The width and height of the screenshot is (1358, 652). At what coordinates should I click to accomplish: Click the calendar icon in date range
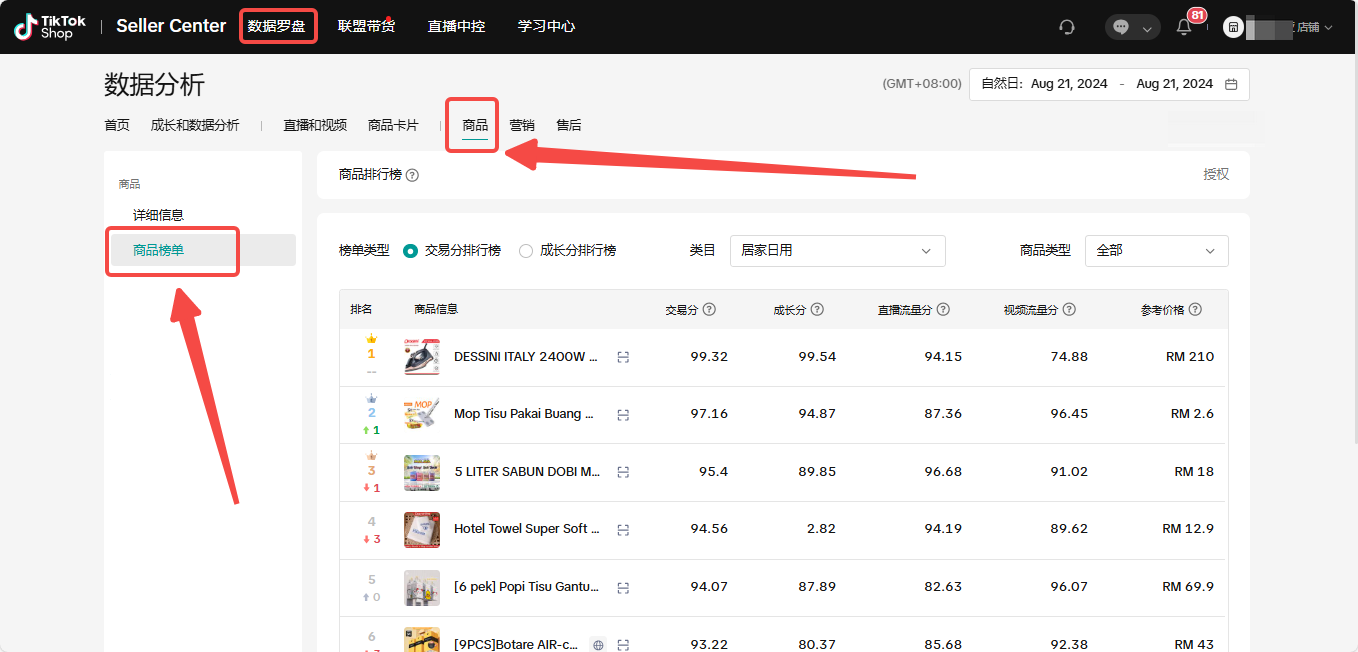point(1231,84)
